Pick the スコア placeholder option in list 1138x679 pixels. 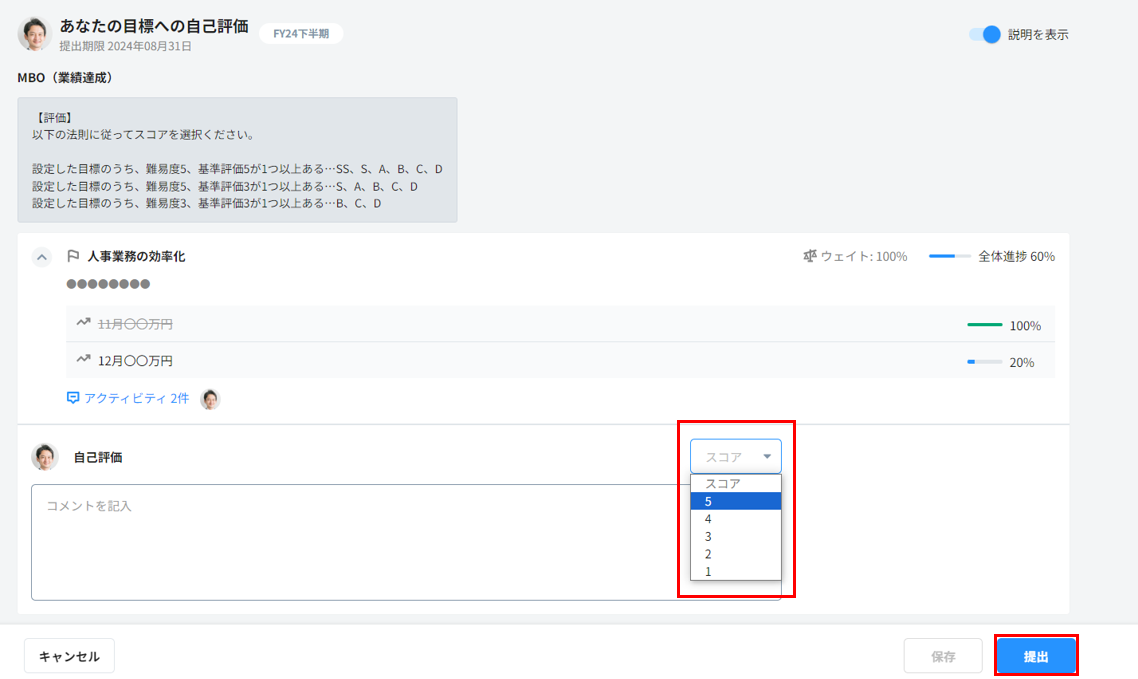[x=735, y=484]
